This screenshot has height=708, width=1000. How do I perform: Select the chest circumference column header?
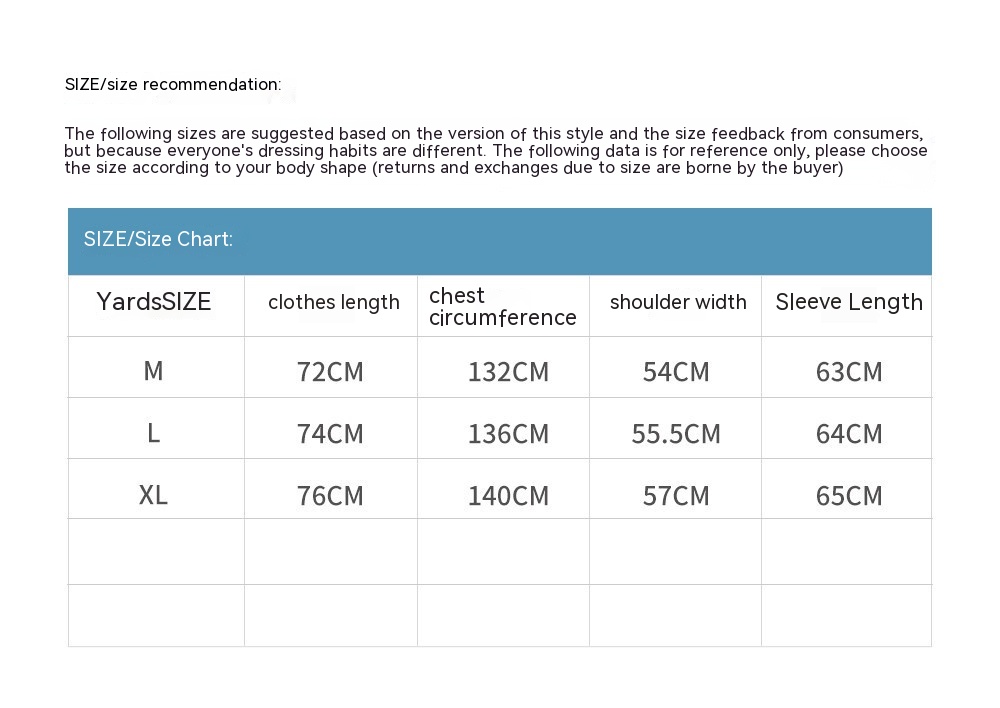pyautogui.click(x=502, y=307)
